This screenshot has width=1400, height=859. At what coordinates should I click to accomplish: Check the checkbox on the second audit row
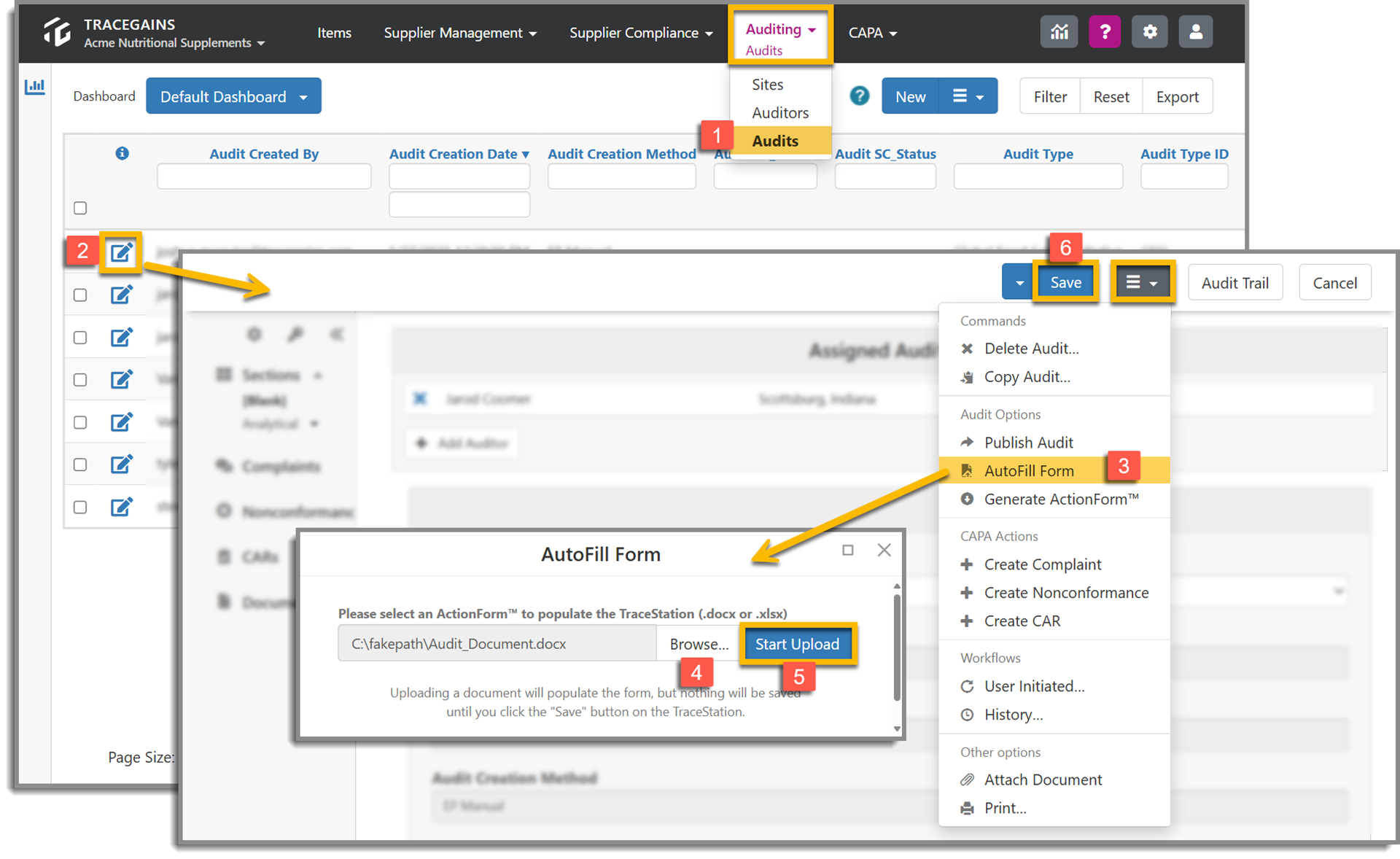point(79,295)
